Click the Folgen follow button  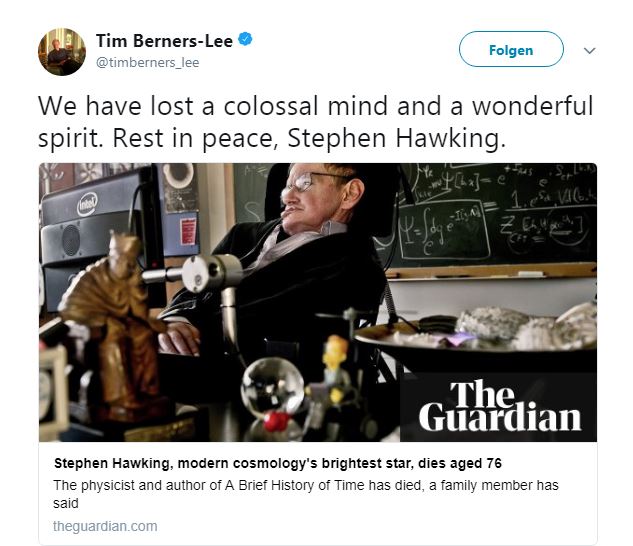(511, 49)
